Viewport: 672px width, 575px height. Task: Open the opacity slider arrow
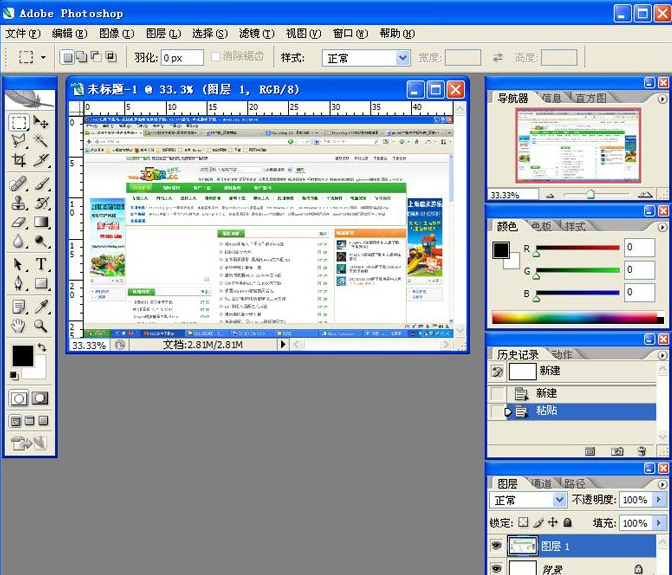[659, 500]
